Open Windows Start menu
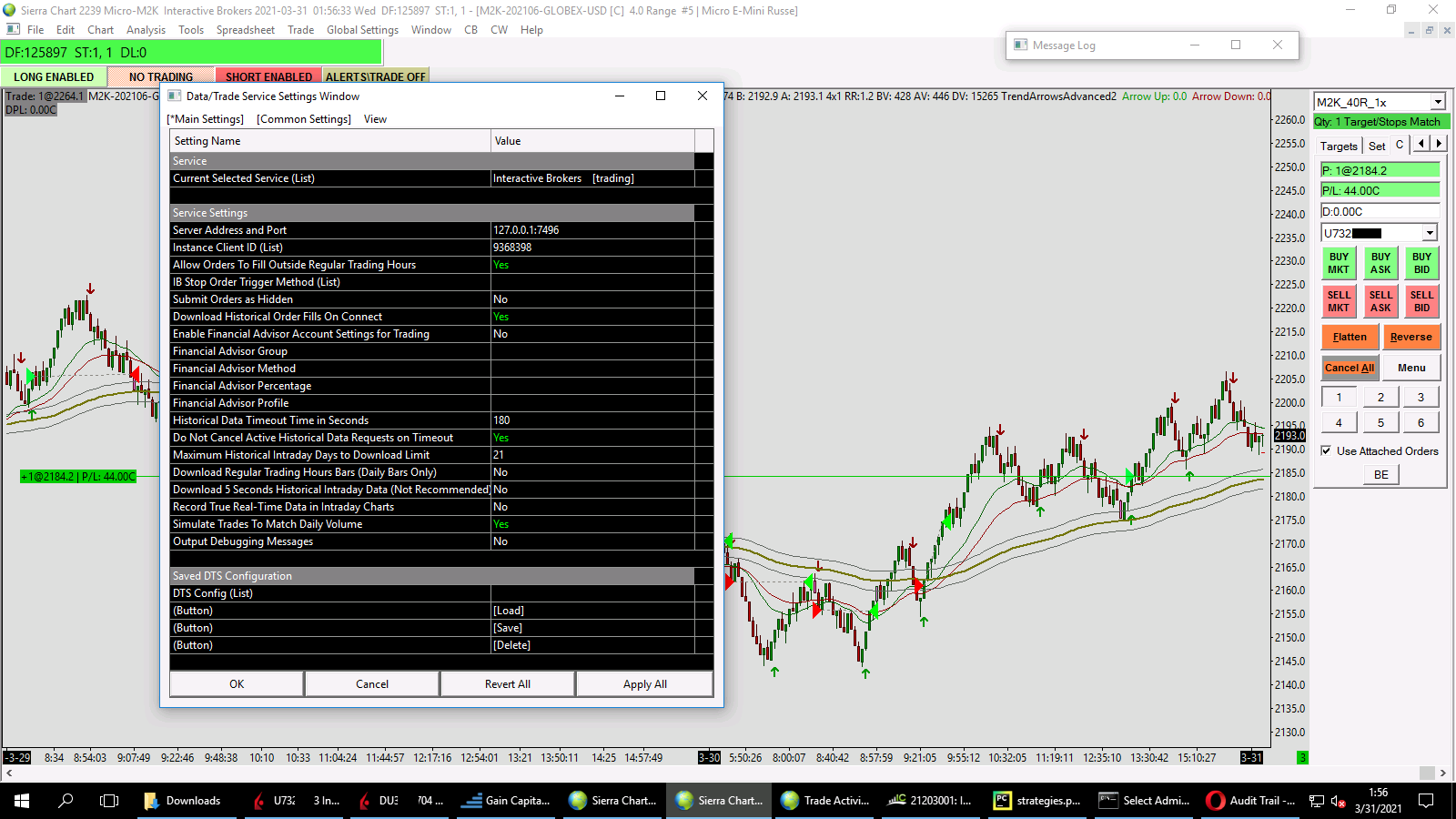Image resolution: width=1456 pixels, height=819 pixels. [22, 801]
